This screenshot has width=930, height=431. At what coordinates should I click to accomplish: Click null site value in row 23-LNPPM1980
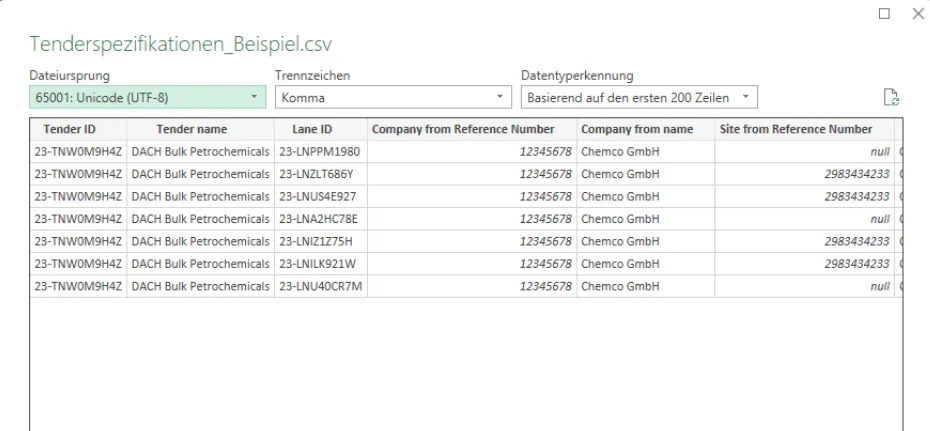(x=804, y=152)
